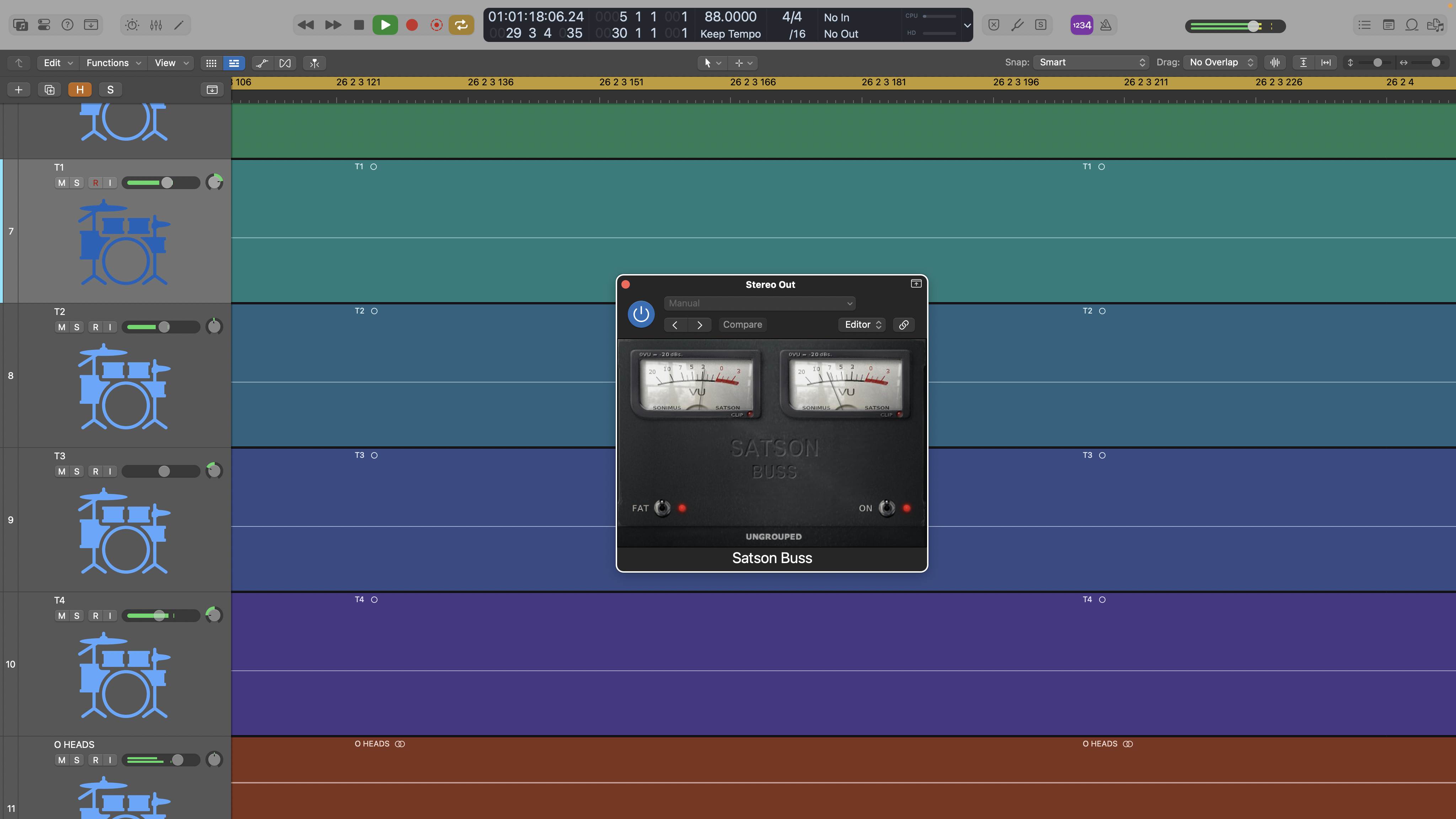The image size is (1456, 819).
Task: Open the Snap Smart dropdown
Action: [1091, 63]
